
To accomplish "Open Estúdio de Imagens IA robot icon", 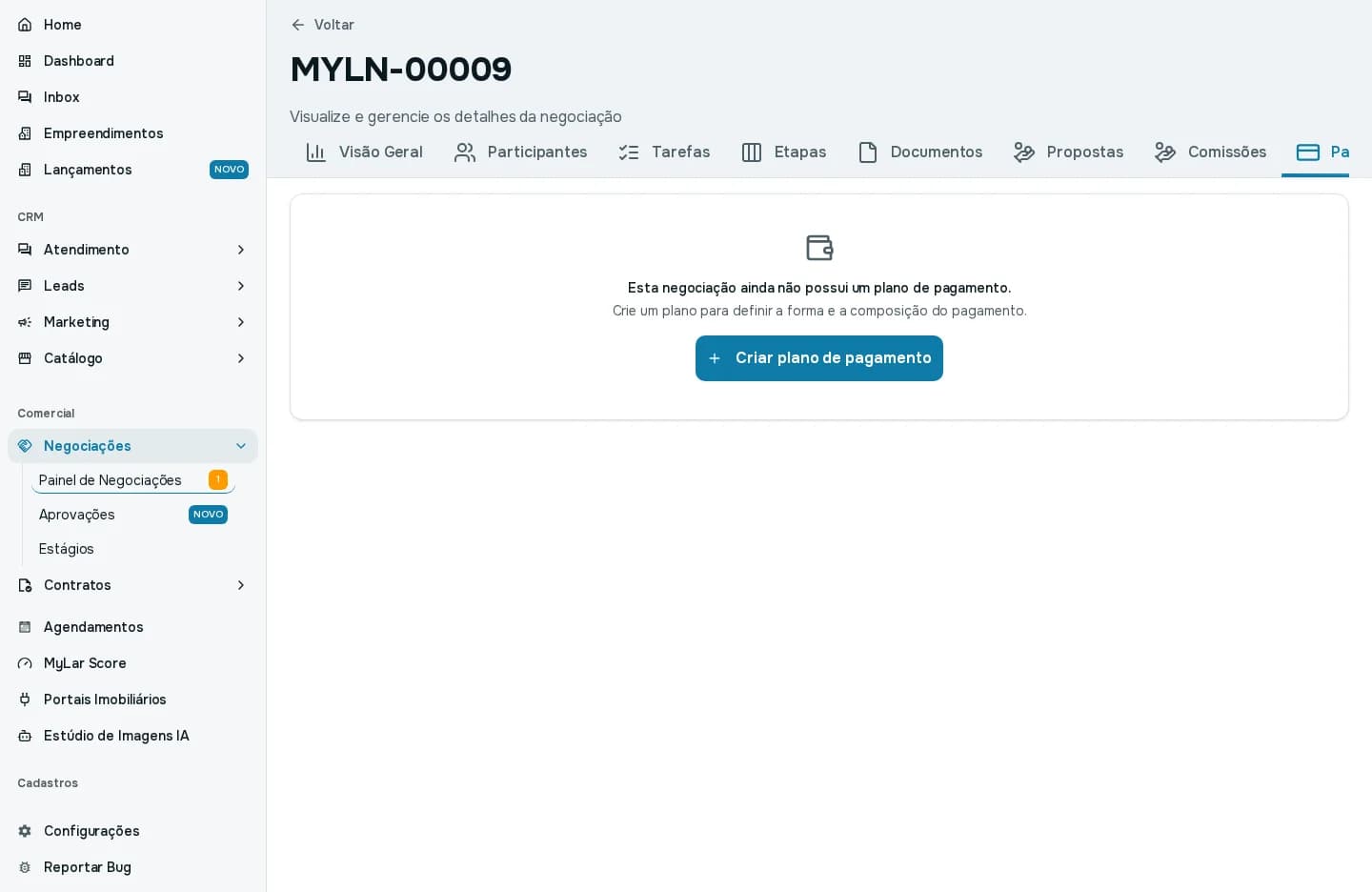I will (25, 736).
